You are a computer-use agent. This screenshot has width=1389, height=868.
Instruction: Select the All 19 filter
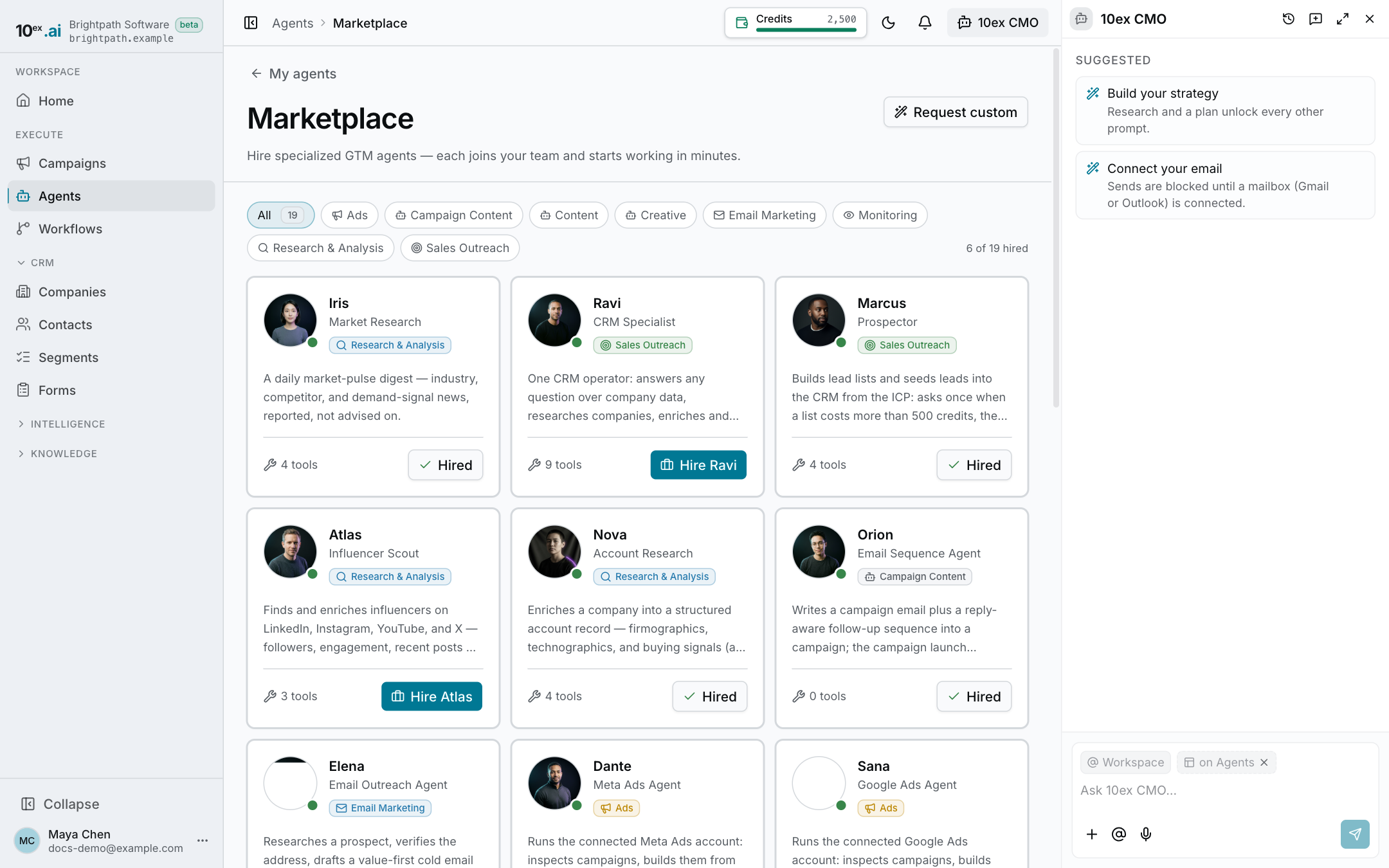280,215
